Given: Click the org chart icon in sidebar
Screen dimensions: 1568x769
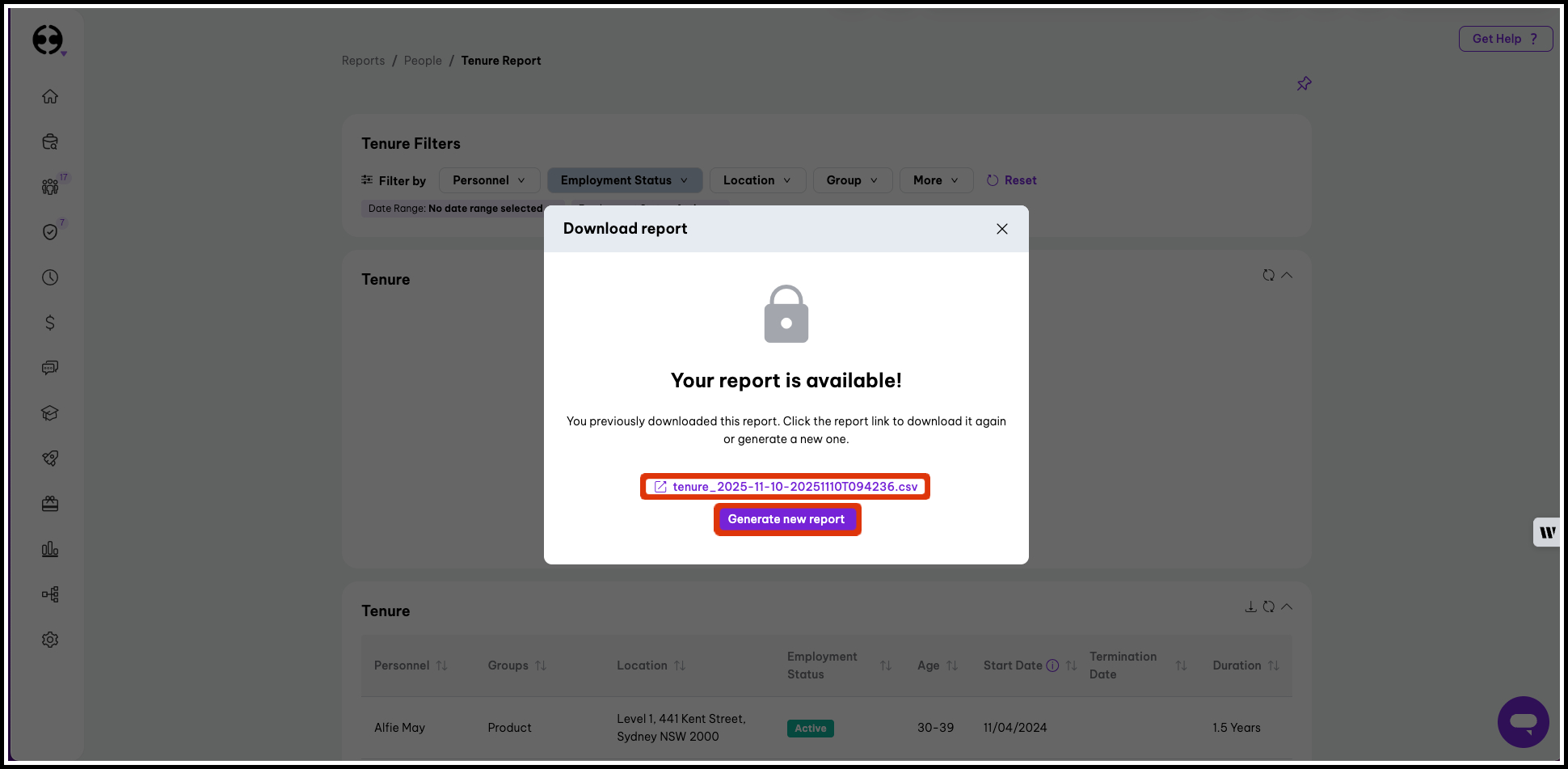Looking at the screenshot, I should [50, 594].
